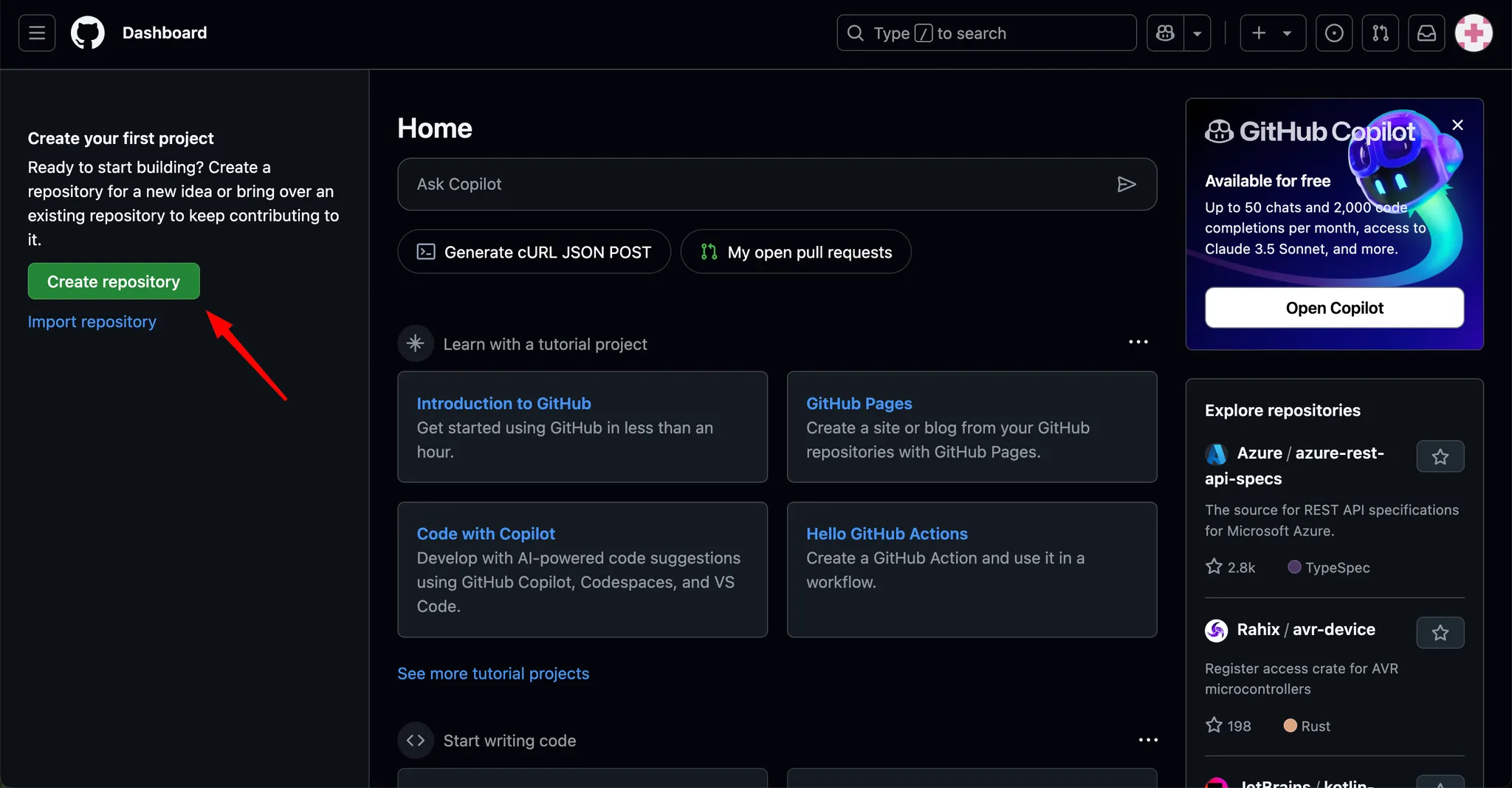Focus the Ask Copilot input box
1512x788 pixels.
coord(777,184)
